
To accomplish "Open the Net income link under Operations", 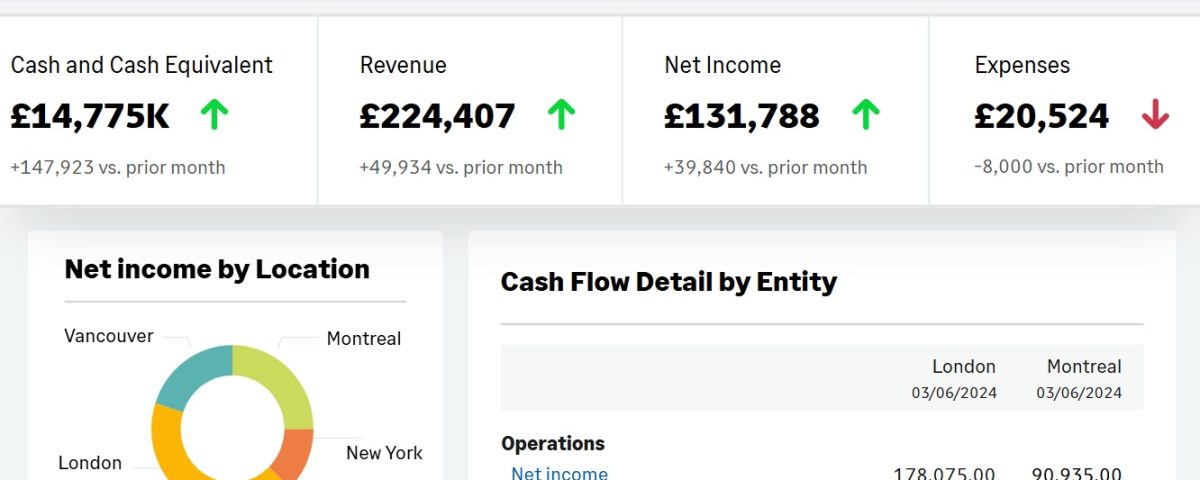I will [x=559, y=473].
